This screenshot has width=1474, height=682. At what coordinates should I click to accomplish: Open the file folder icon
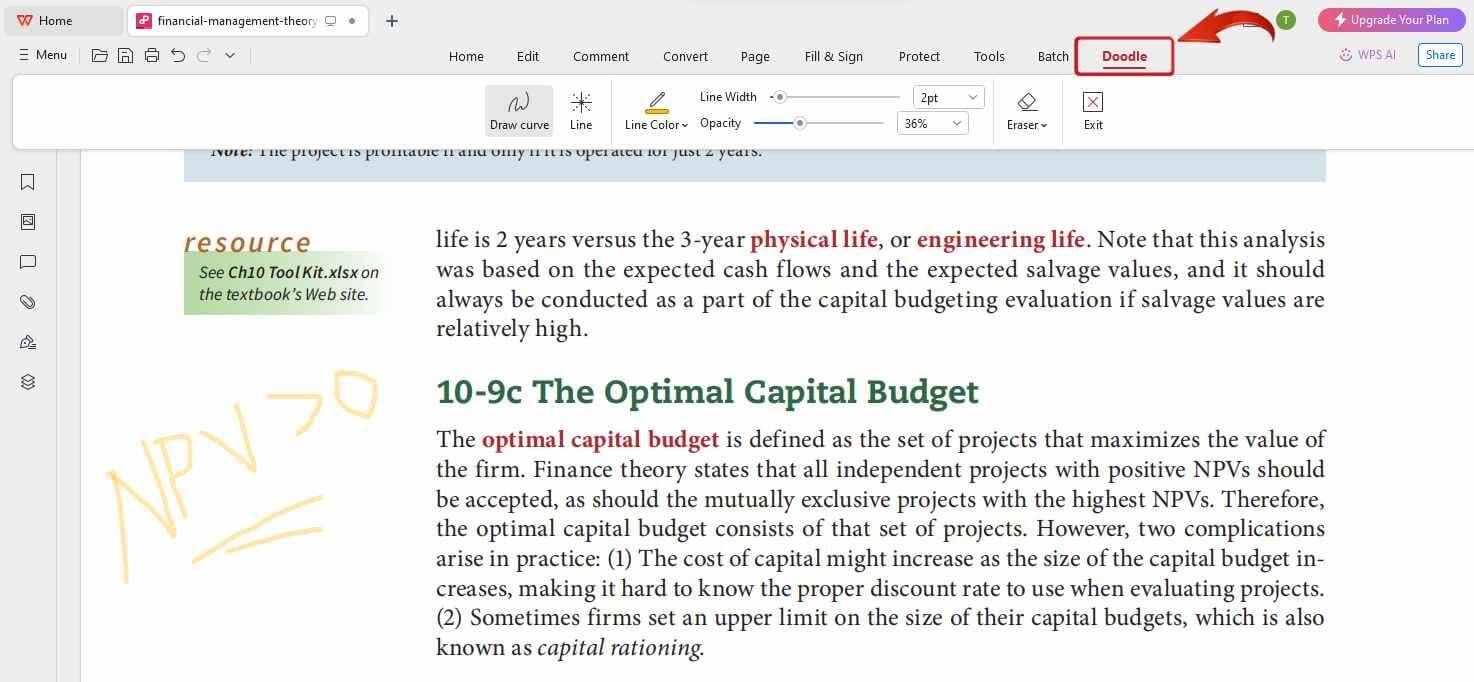(x=100, y=55)
